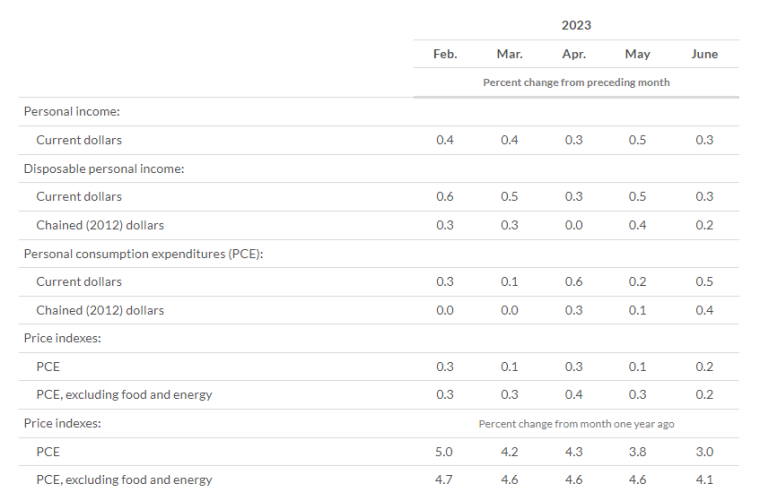760x501 pixels.
Task: Select June personal income value 0.3
Action: 704,140
